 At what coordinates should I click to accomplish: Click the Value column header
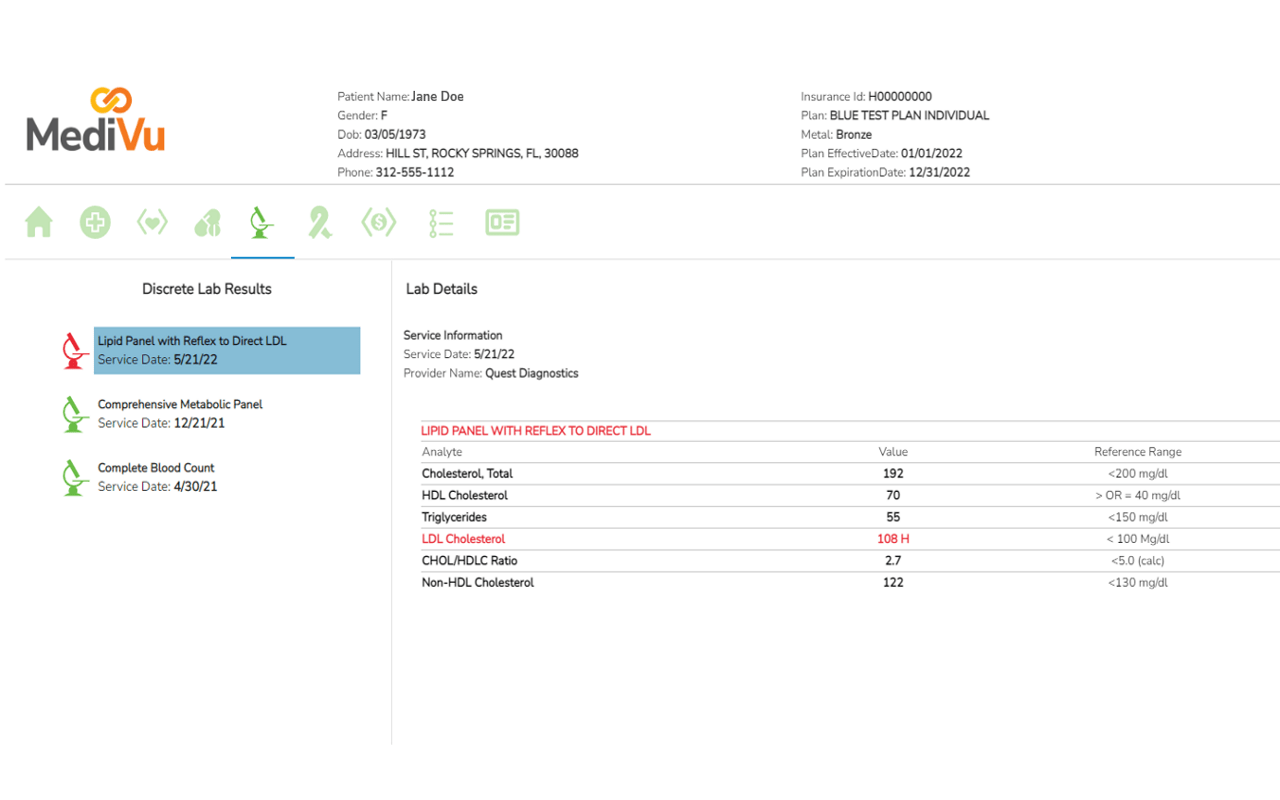[893, 452]
